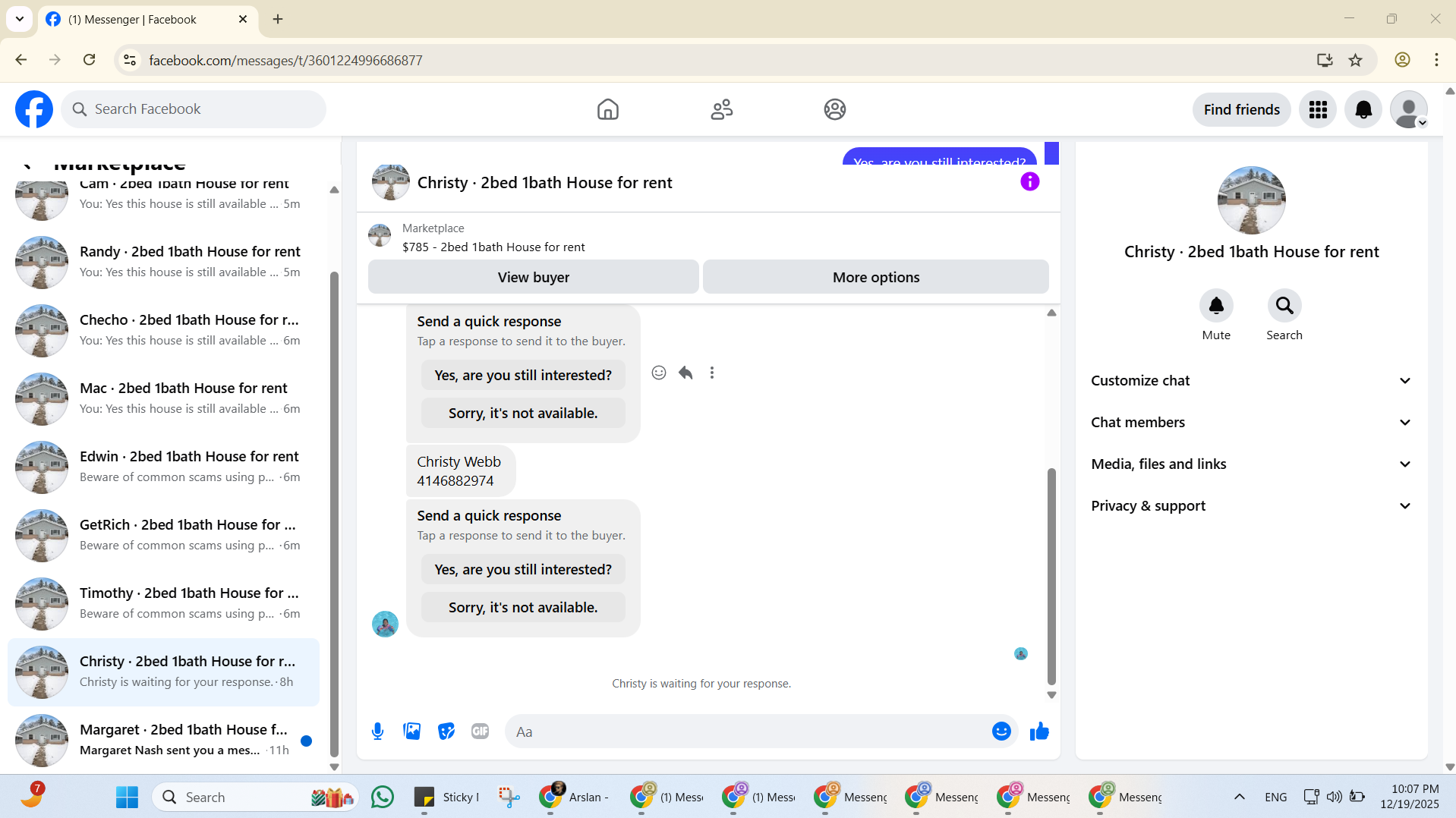Reply to the quick response message

tap(685, 373)
